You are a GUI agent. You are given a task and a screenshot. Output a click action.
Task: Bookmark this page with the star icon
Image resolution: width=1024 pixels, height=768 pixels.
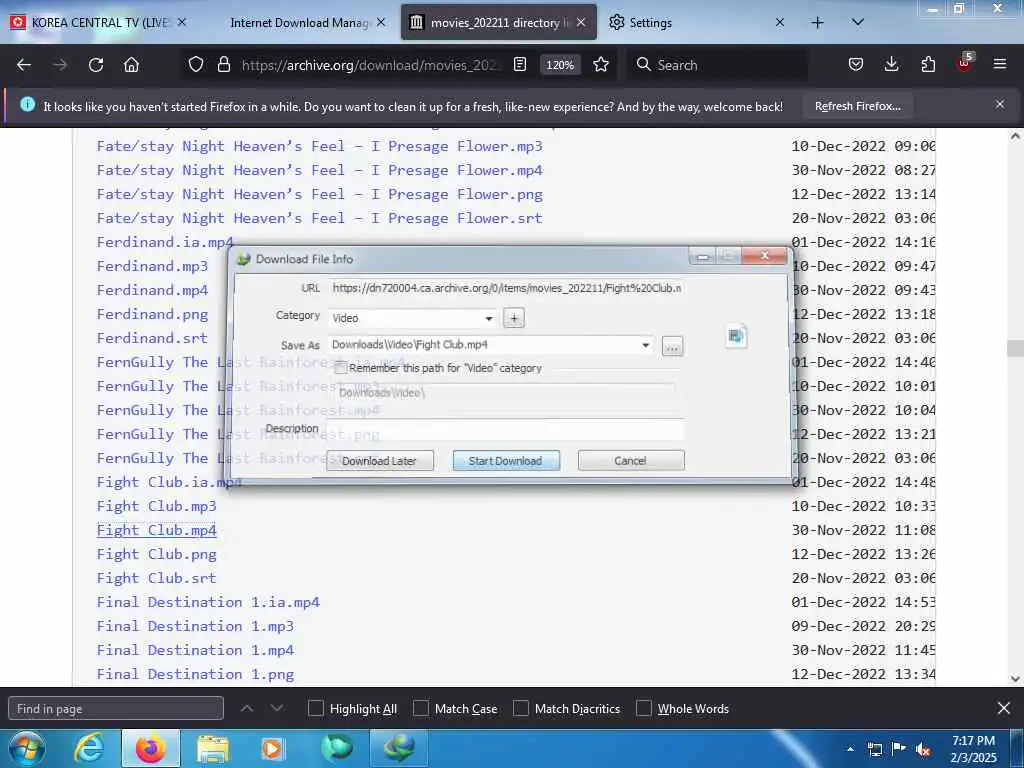[601, 65]
